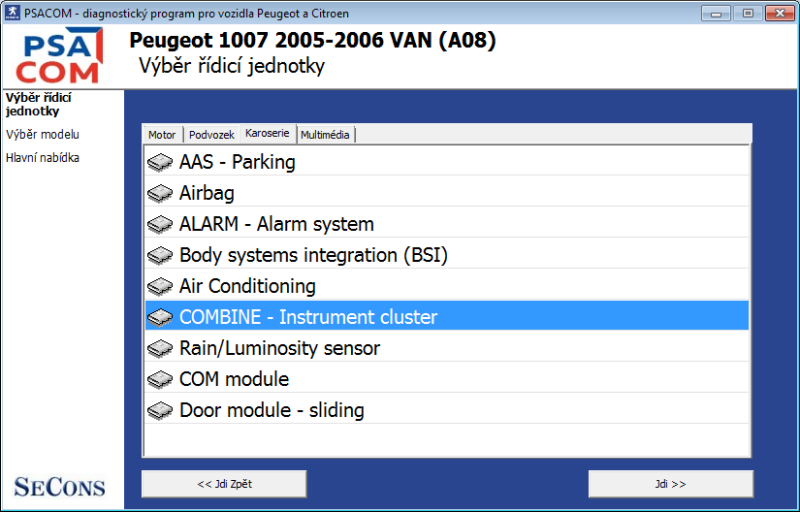Screen dimensions: 800x512
Task: Select the Airbag list entry text
Action: coord(207,193)
